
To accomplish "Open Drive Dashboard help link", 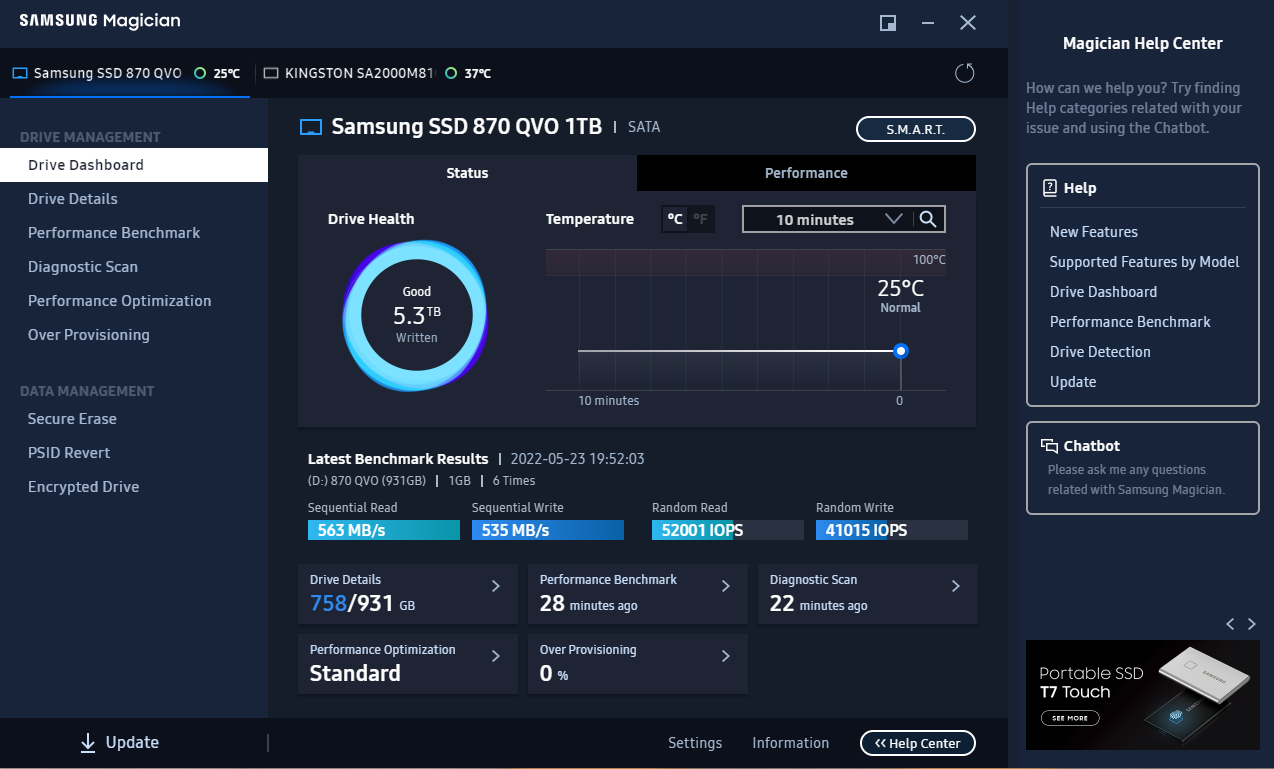I will click(x=1103, y=292).
